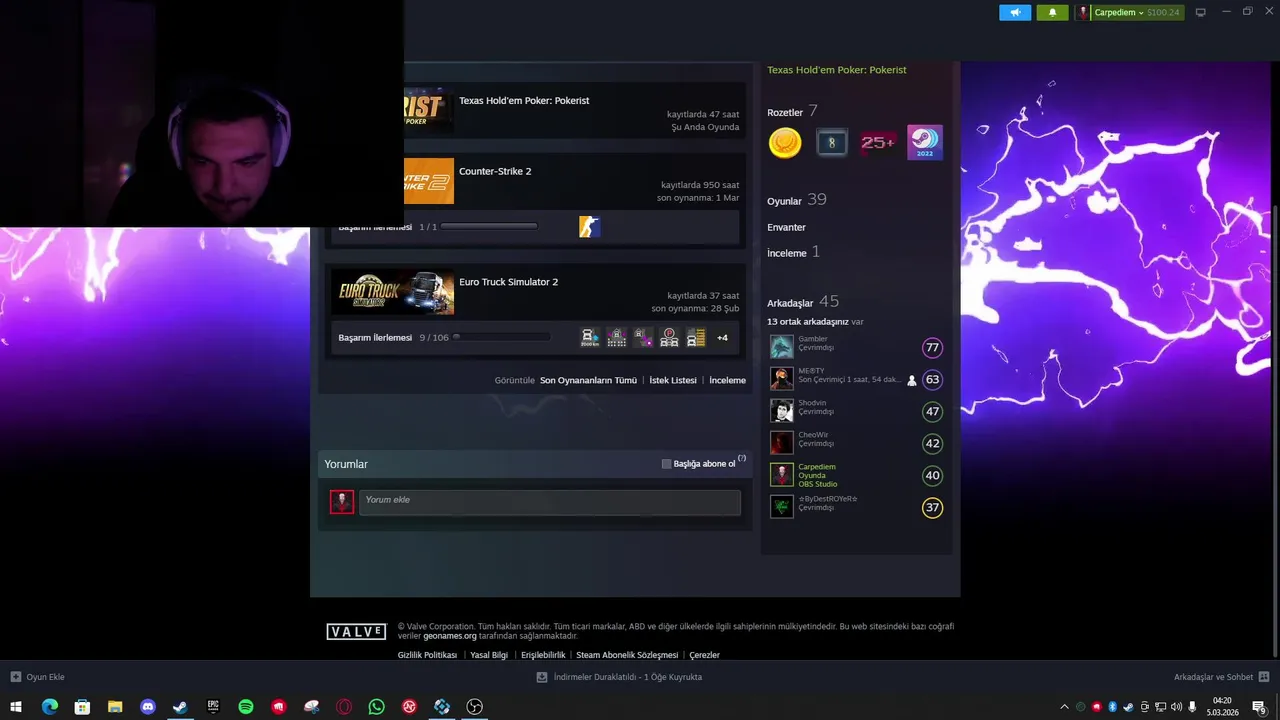Open Valve logo in footer

point(356,632)
